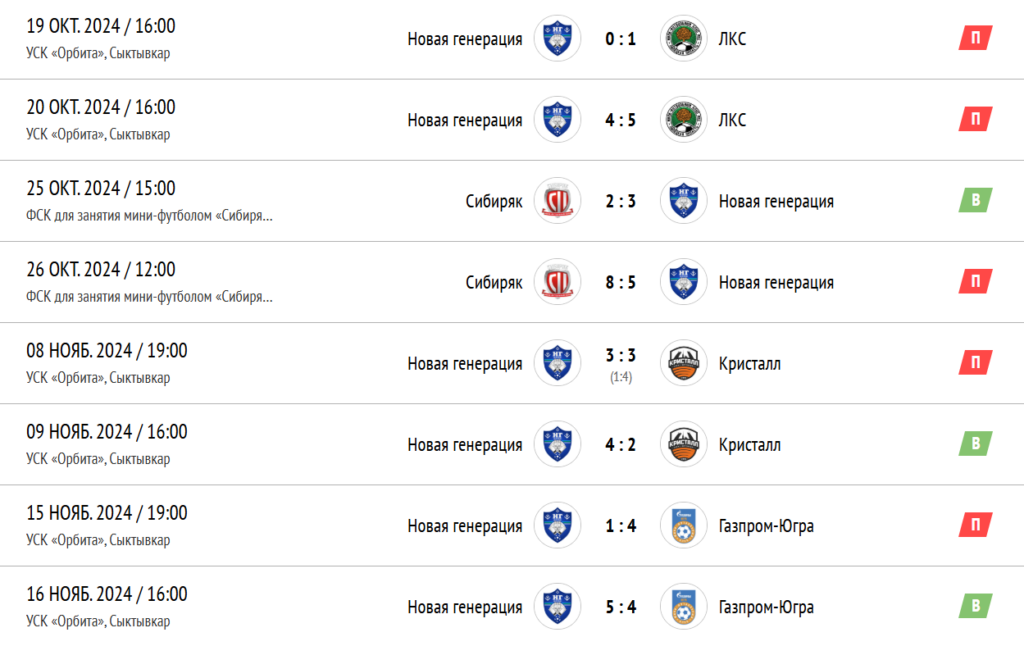Click ЛКС logo in 20 Oct match
Viewport: 1024px width, 646px height.
683,120
